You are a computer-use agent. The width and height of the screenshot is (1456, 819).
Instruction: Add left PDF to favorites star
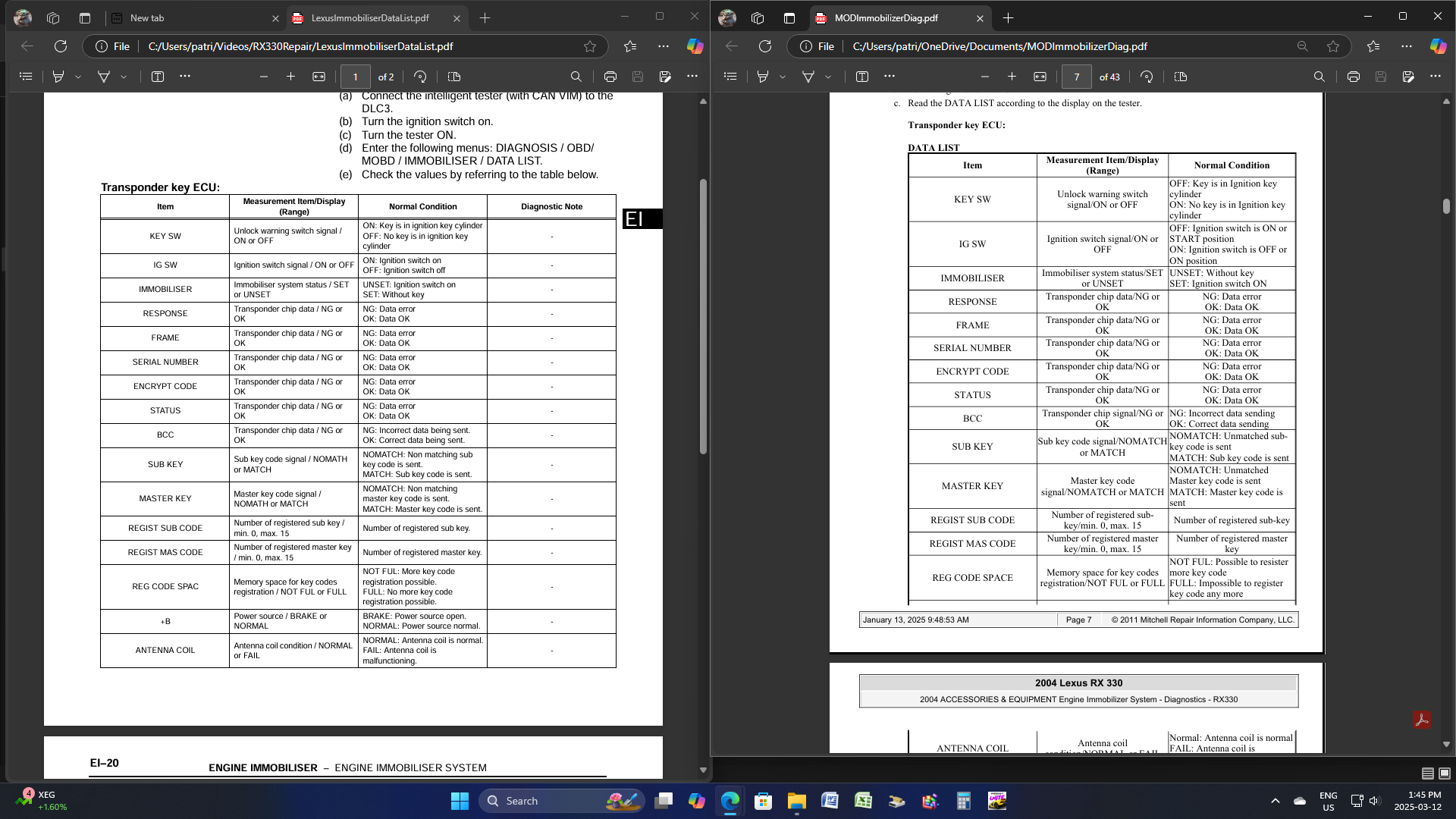tap(590, 46)
